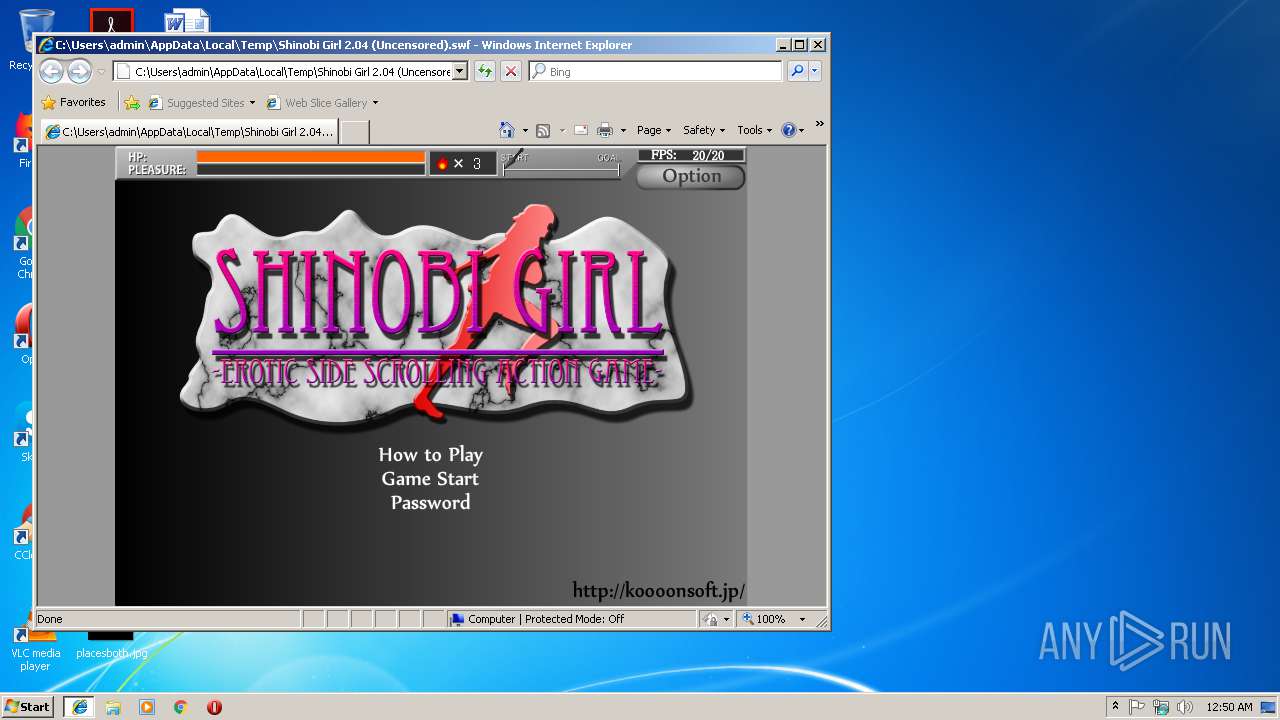Select the Shinobi Girl browser tab

tap(189, 131)
